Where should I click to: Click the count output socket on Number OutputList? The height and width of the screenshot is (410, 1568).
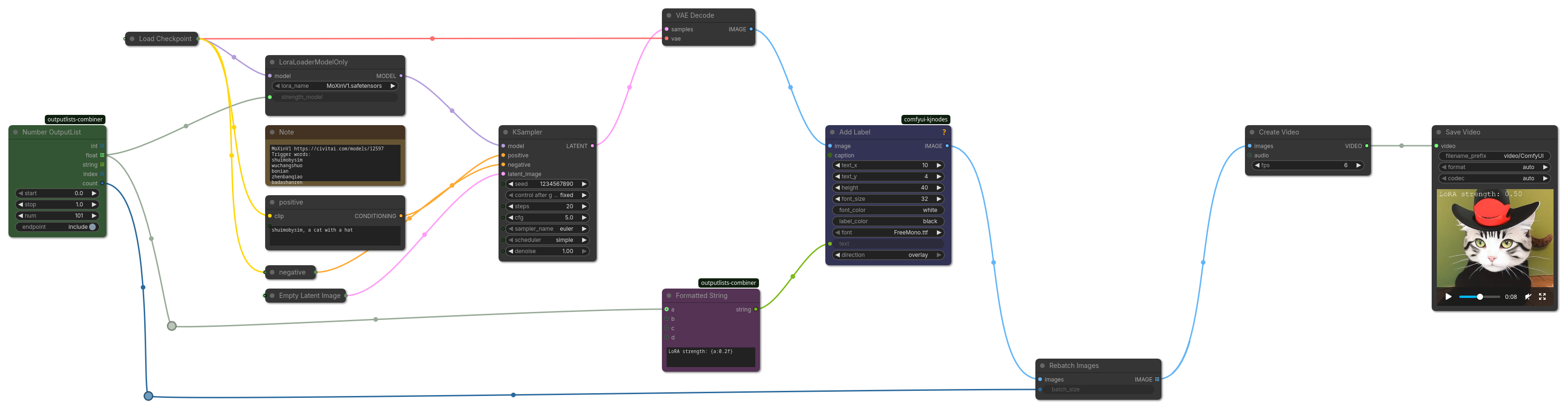click(x=102, y=184)
